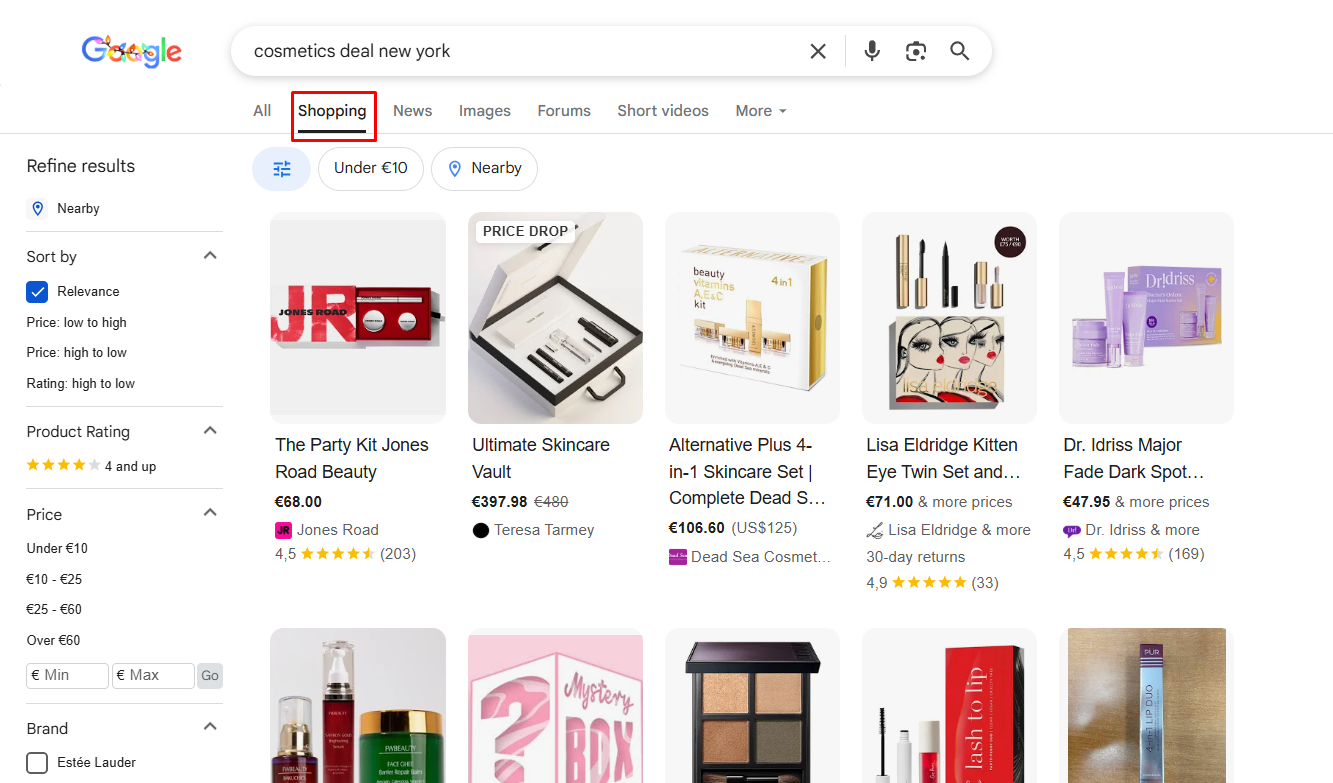The width and height of the screenshot is (1333, 783).
Task: Click the search magnifier icon
Action: 959,50
